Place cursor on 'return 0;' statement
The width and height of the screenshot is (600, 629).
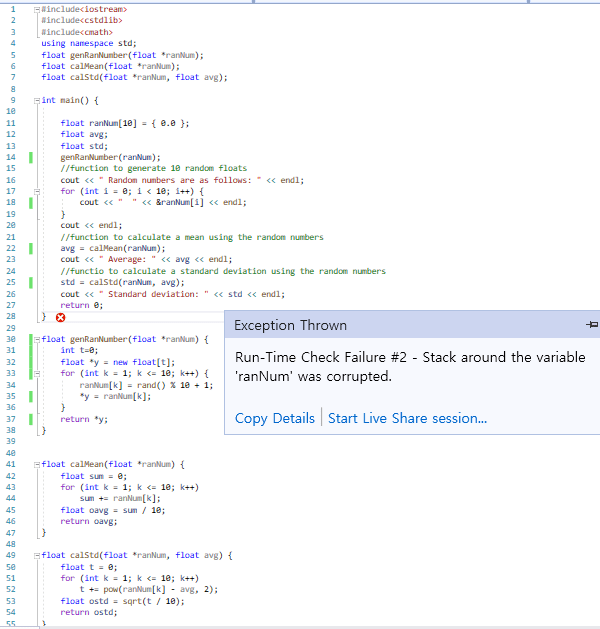[81, 305]
